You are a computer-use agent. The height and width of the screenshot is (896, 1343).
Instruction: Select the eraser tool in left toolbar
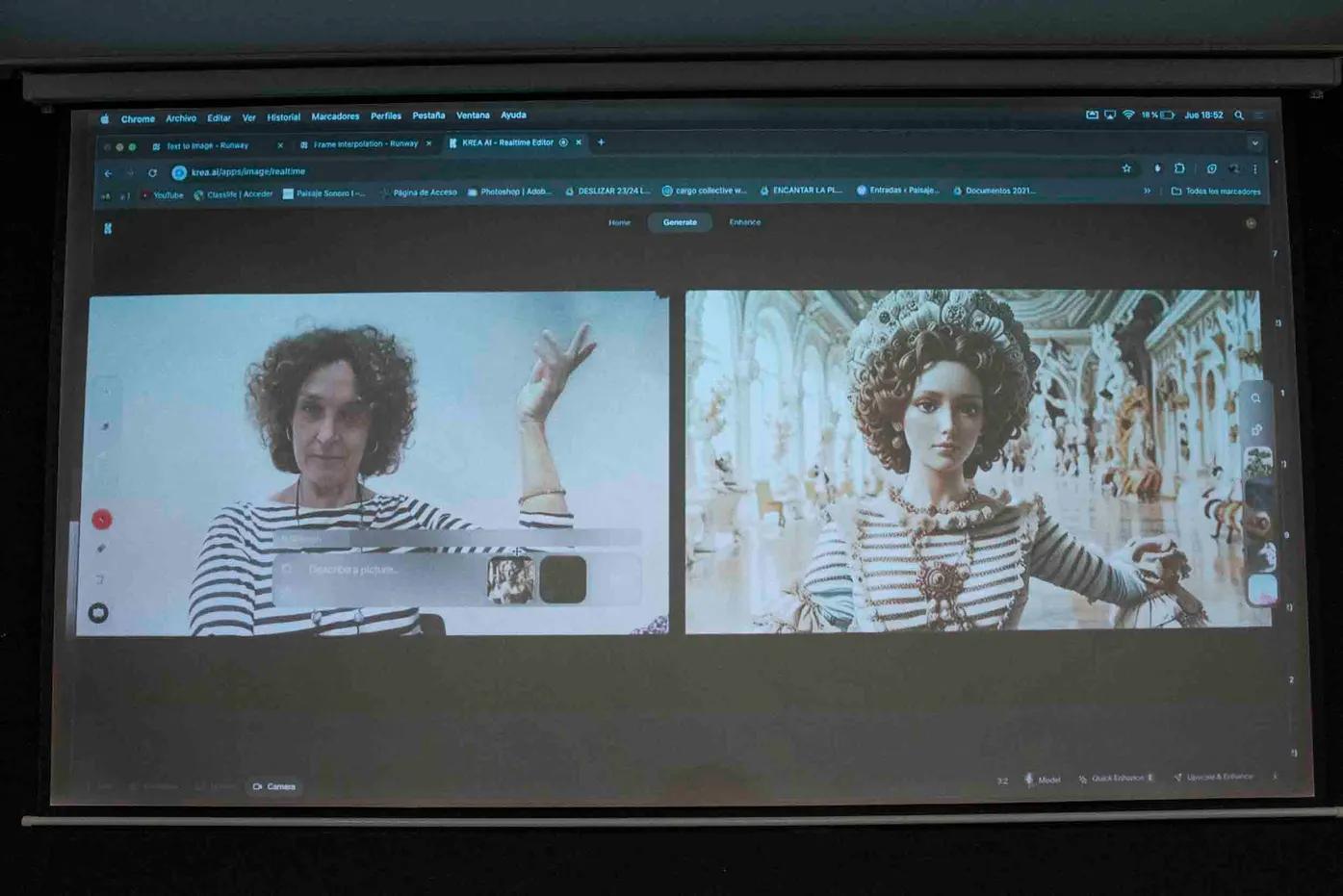tap(102, 549)
